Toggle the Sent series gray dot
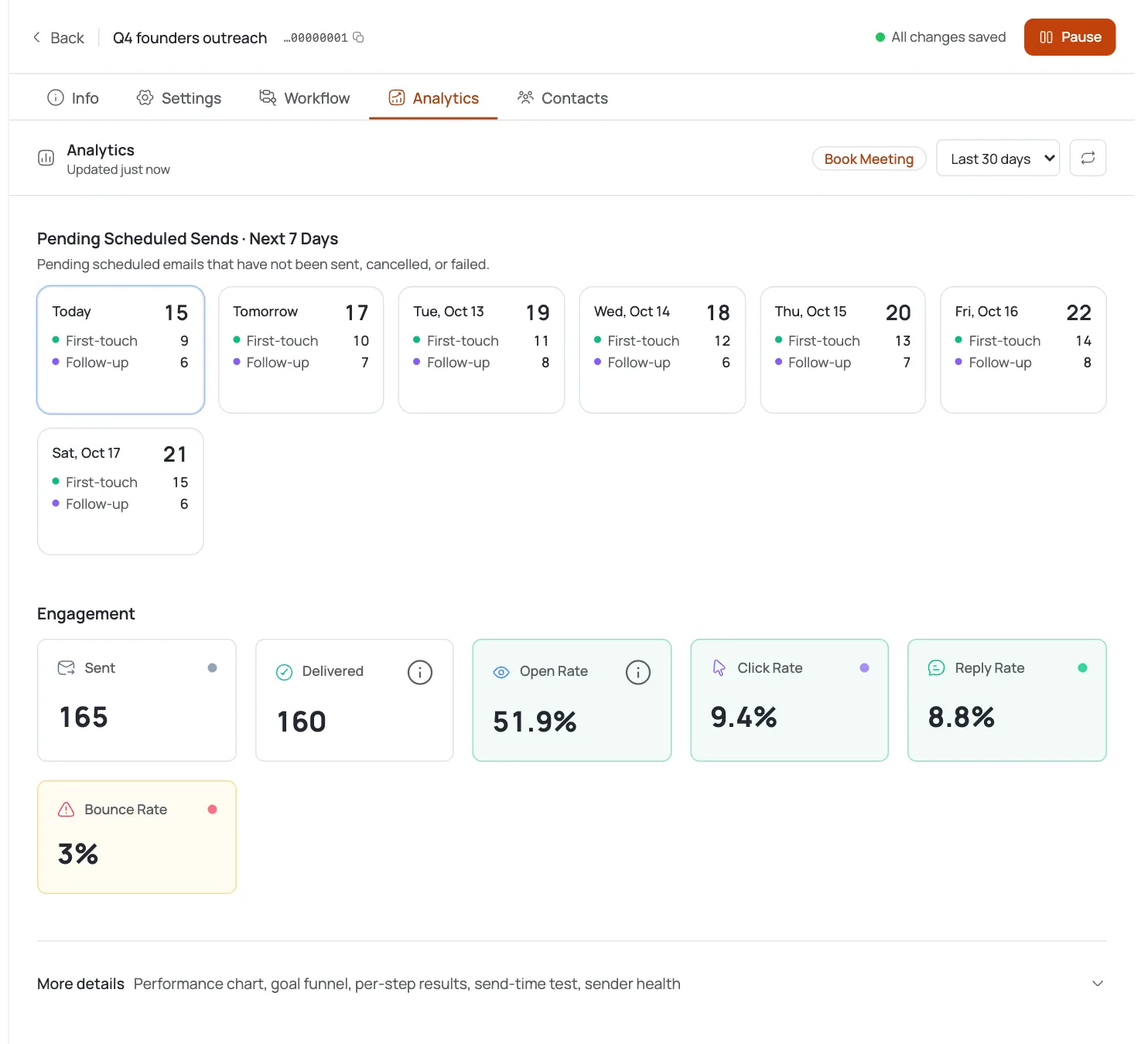 (212, 668)
